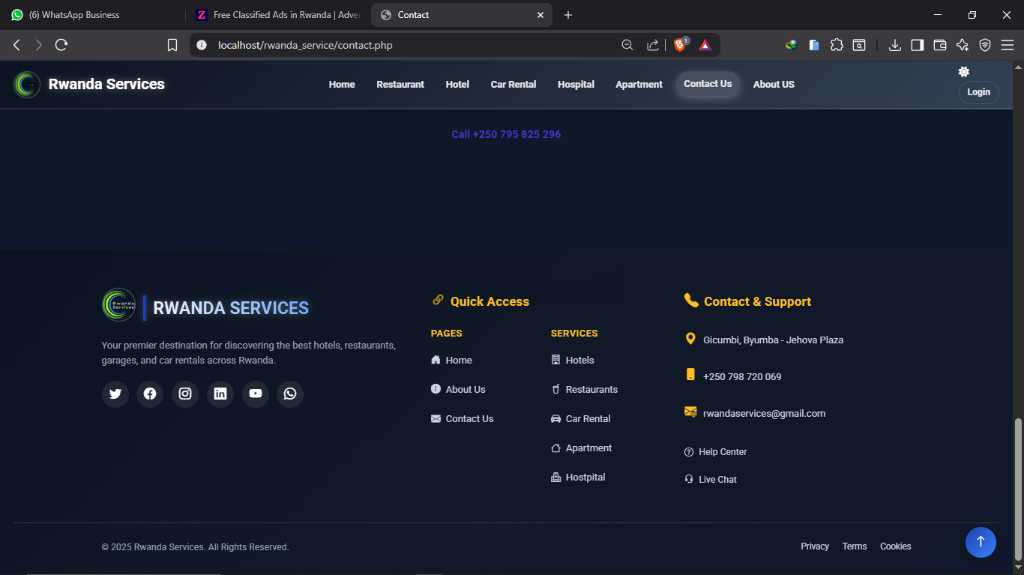Open the Terms footer link
The image size is (1024, 575).
[x=854, y=546]
